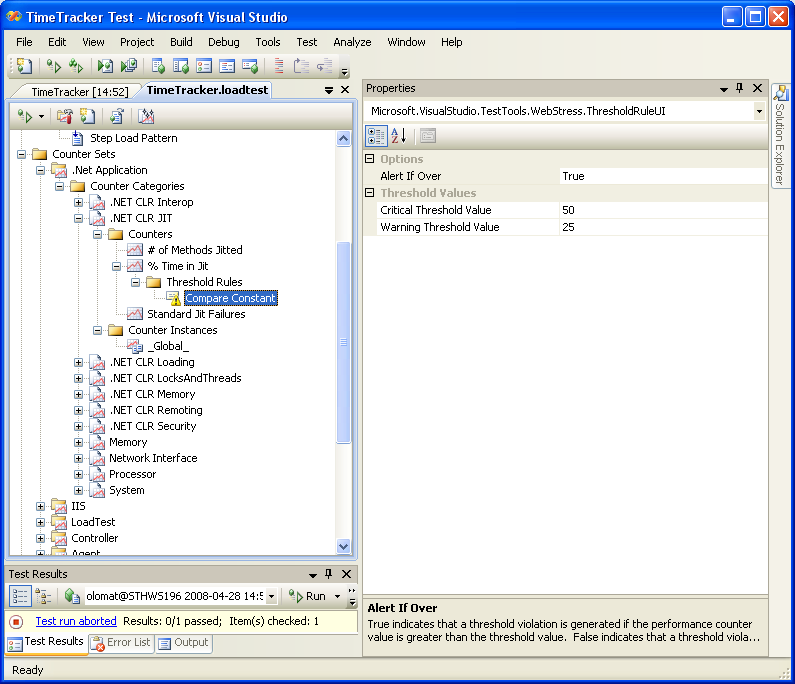Click Debug All Tests in Solution icon
This screenshot has width=795, height=684.
pos(129,66)
